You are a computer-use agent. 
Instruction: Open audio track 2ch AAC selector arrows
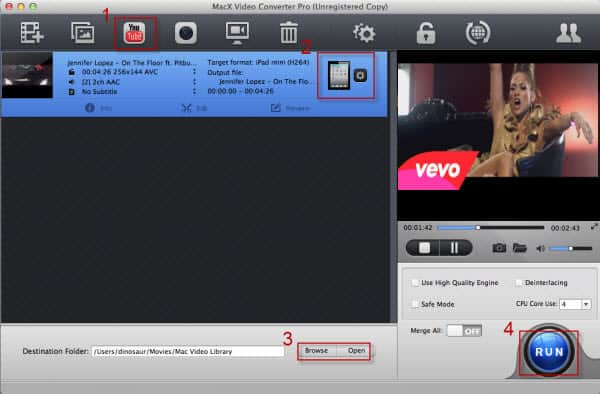click(x=194, y=82)
